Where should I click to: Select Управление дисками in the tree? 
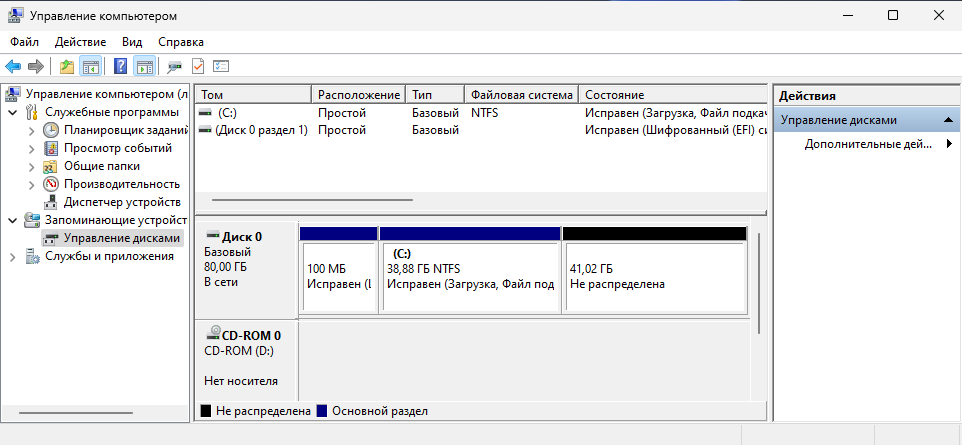pos(122,238)
